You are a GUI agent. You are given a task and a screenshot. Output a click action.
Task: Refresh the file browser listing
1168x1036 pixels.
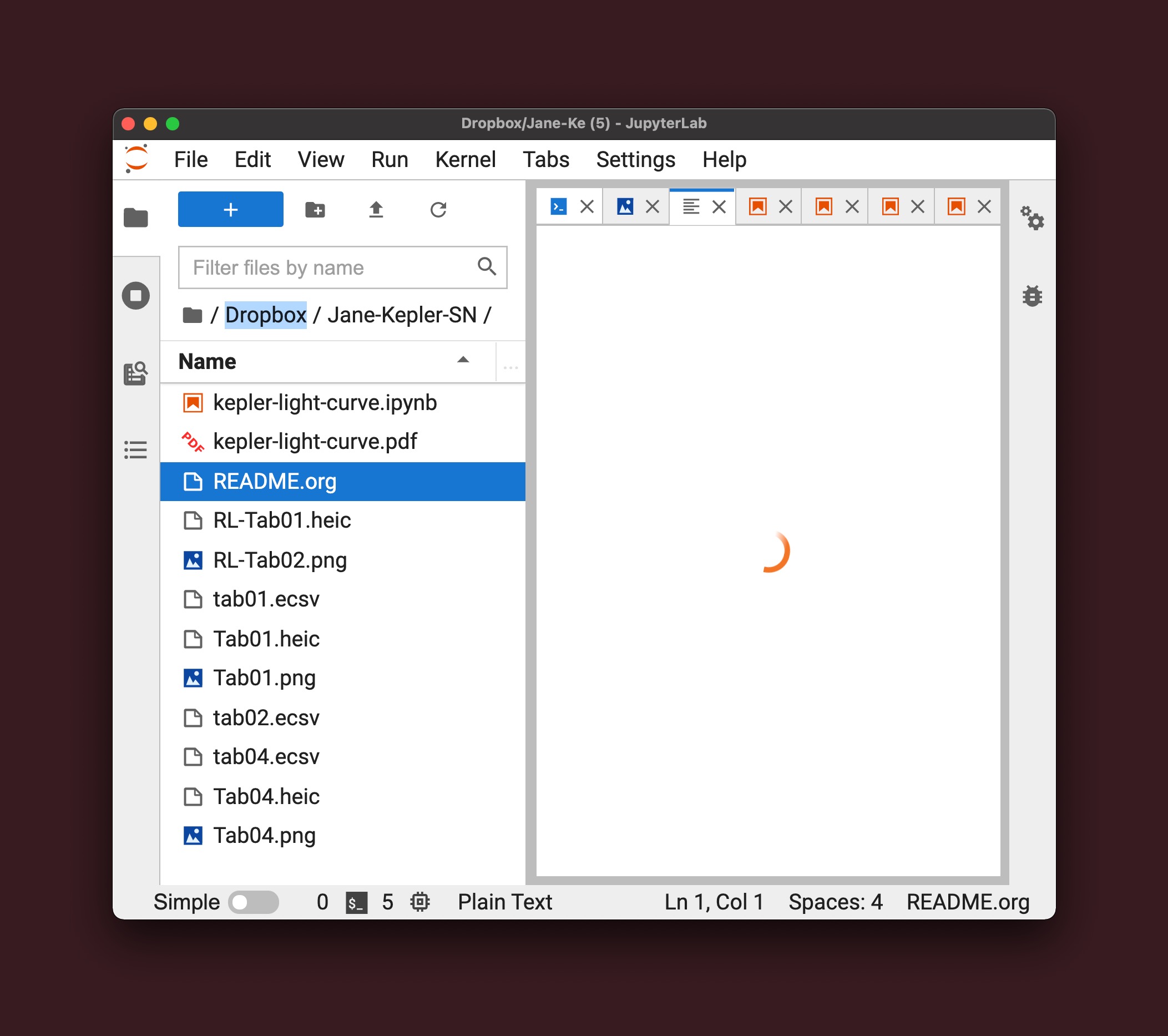pos(438,209)
